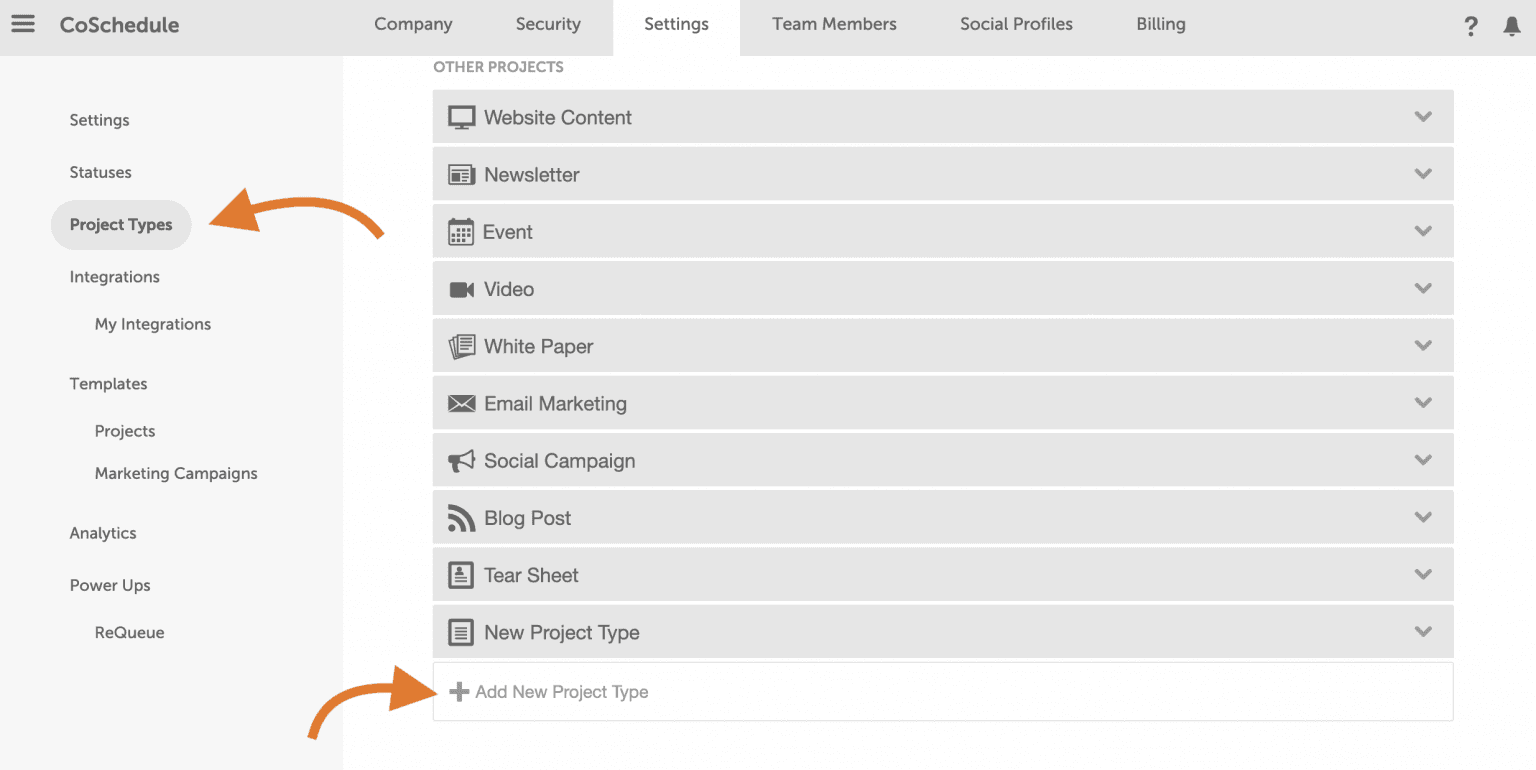Expand the Newsletter project type chevron
Image resolution: width=1536 pixels, height=770 pixels.
1423,174
